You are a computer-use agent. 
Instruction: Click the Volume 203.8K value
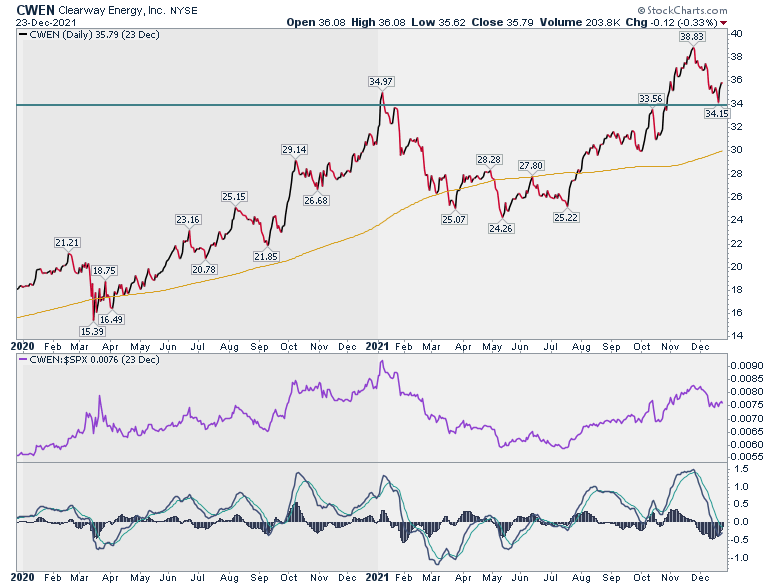[x=580, y=22]
